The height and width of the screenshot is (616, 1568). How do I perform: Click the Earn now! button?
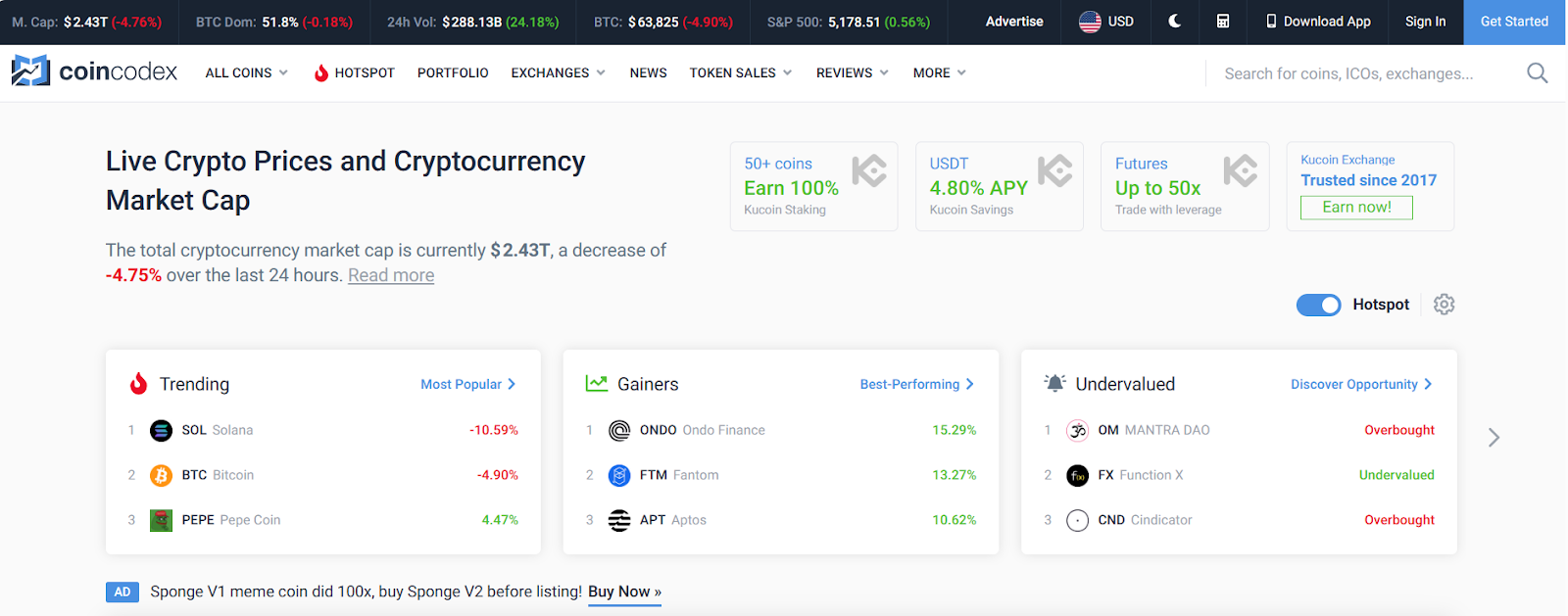(x=1356, y=208)
